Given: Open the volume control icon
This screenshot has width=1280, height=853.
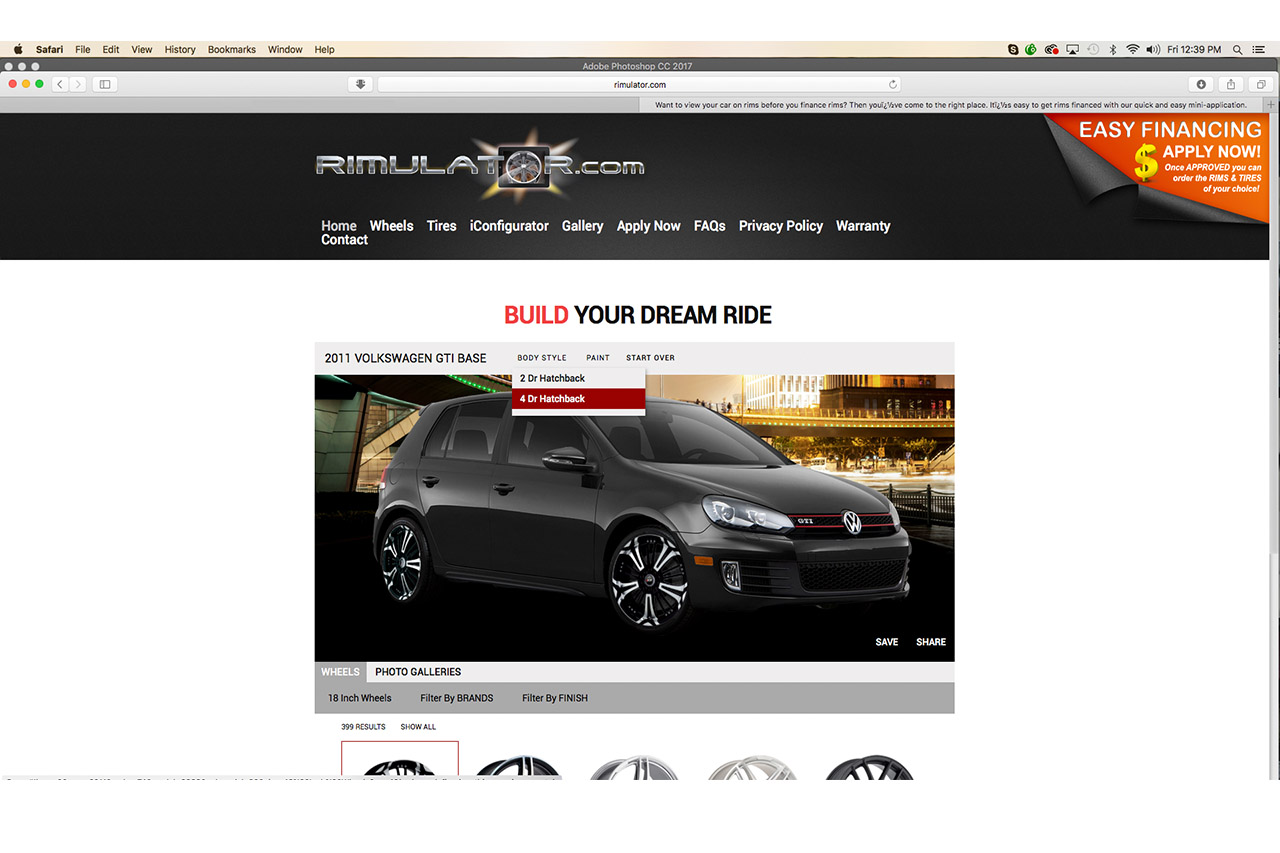Looking at the screenshot, I should click(x=1153, y=49).
